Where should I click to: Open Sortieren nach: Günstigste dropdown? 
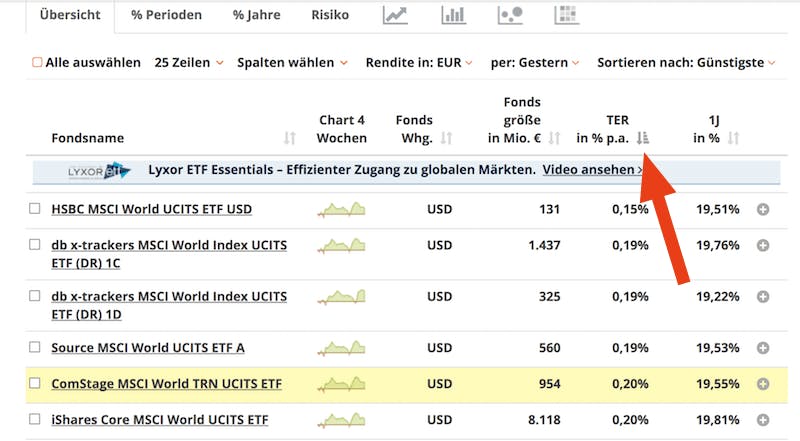coord(686,63)
